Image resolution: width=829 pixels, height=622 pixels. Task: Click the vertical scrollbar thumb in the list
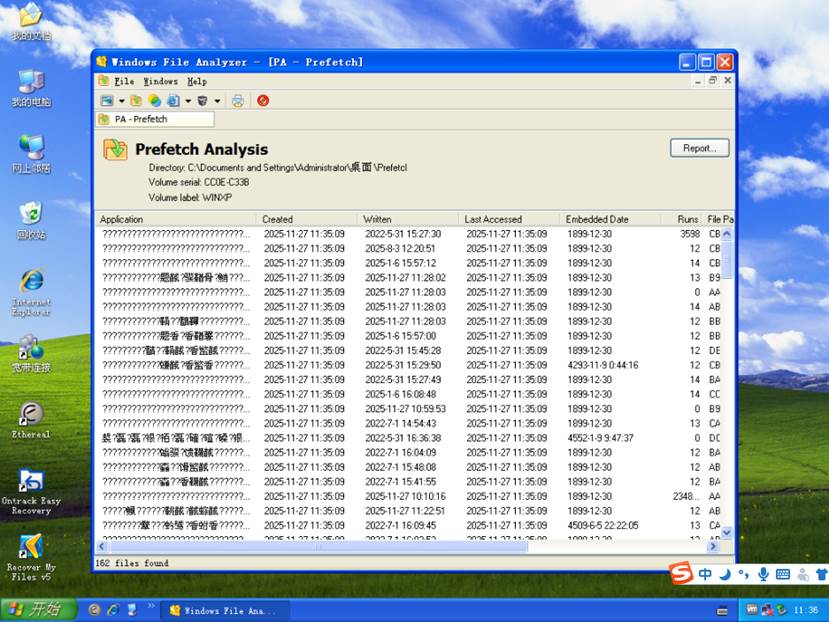point(727,259)
